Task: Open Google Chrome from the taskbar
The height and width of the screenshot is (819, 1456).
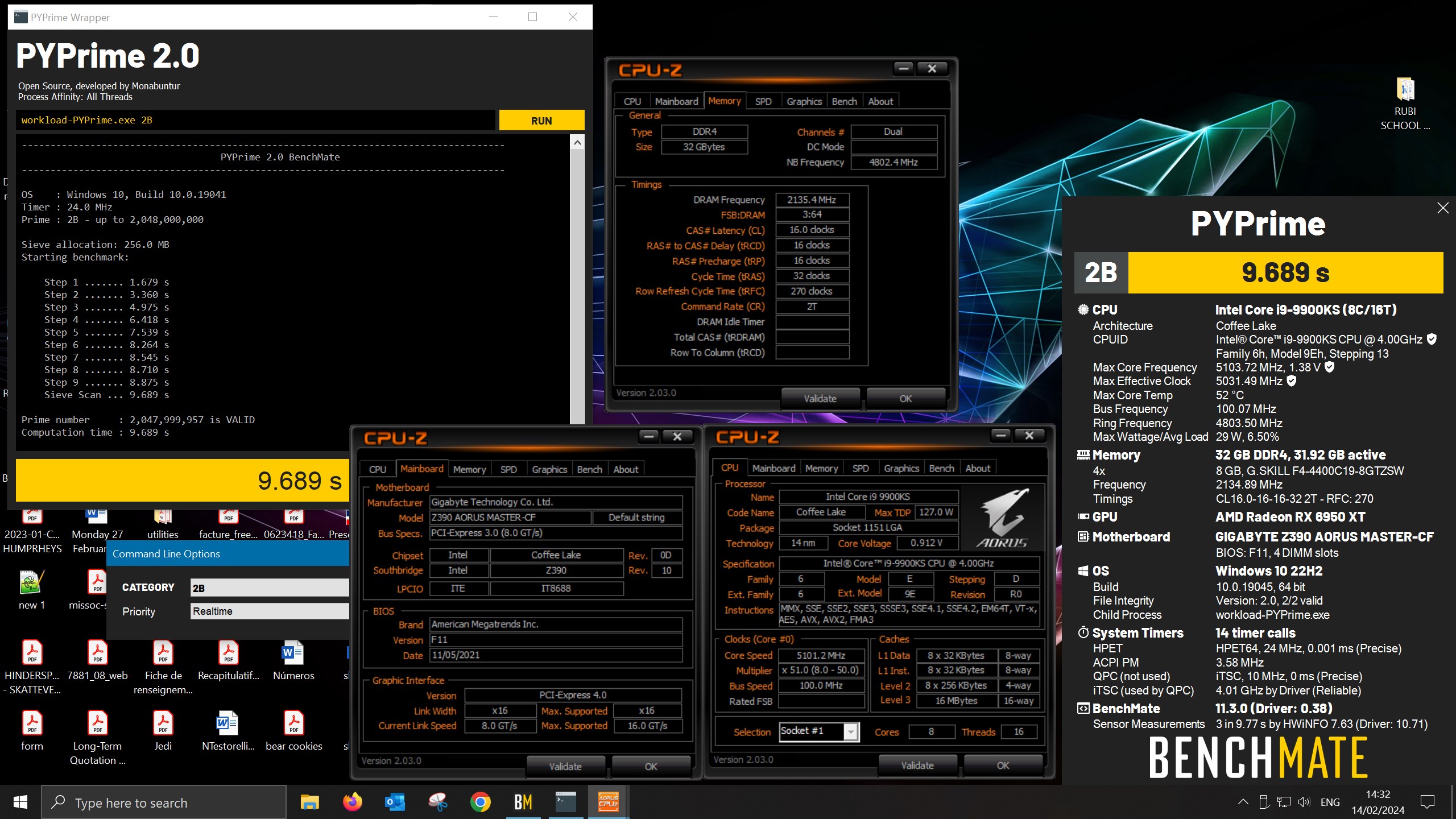Action: (481, 802)
